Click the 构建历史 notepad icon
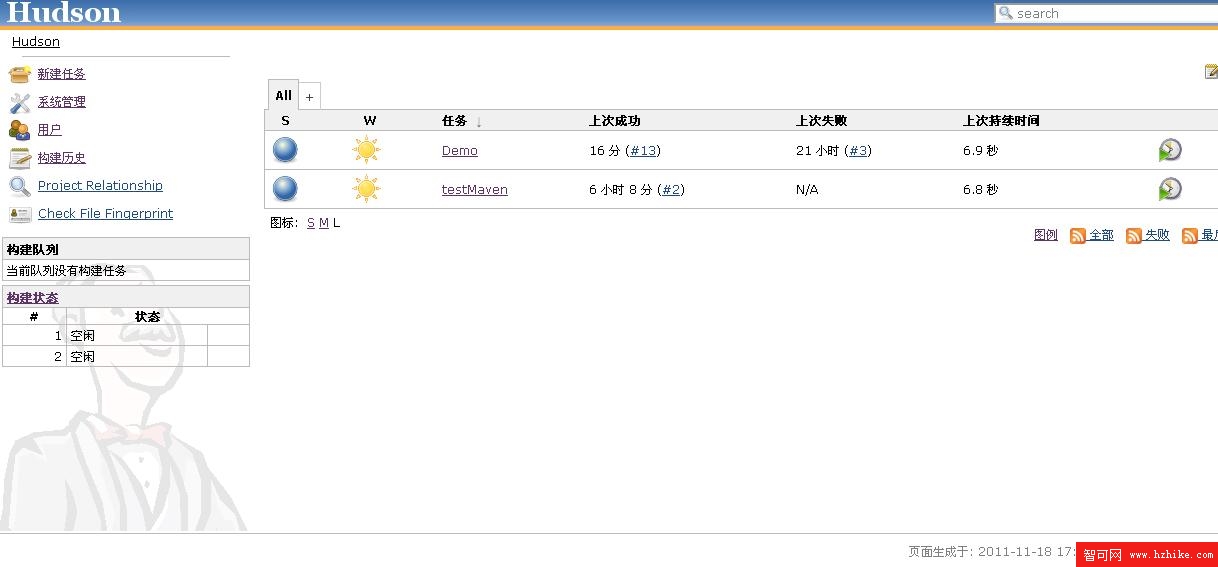The height and width of the screenshot is (567, 1218). click(20, 158)
